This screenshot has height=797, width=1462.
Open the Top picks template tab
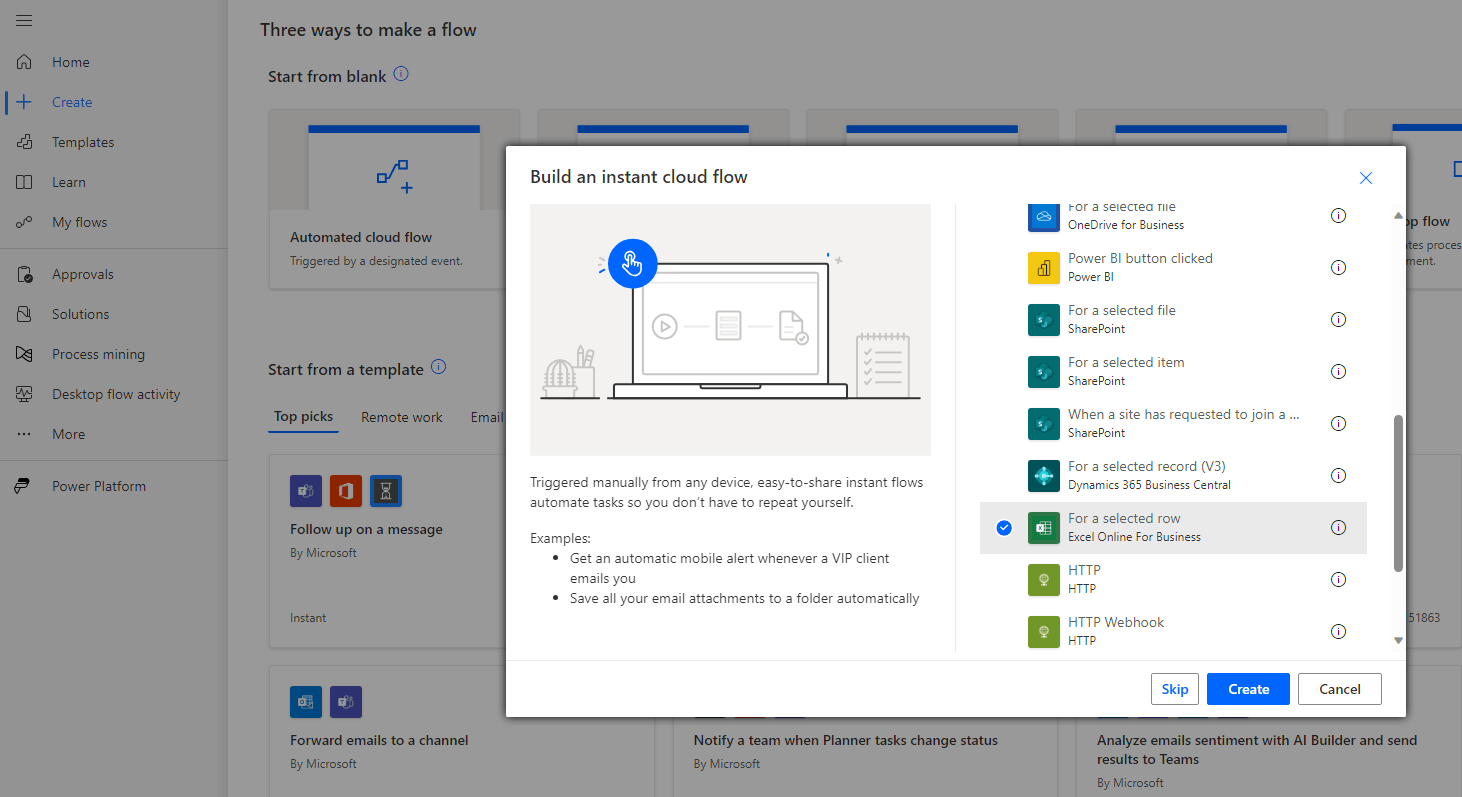tap(304, 417)
